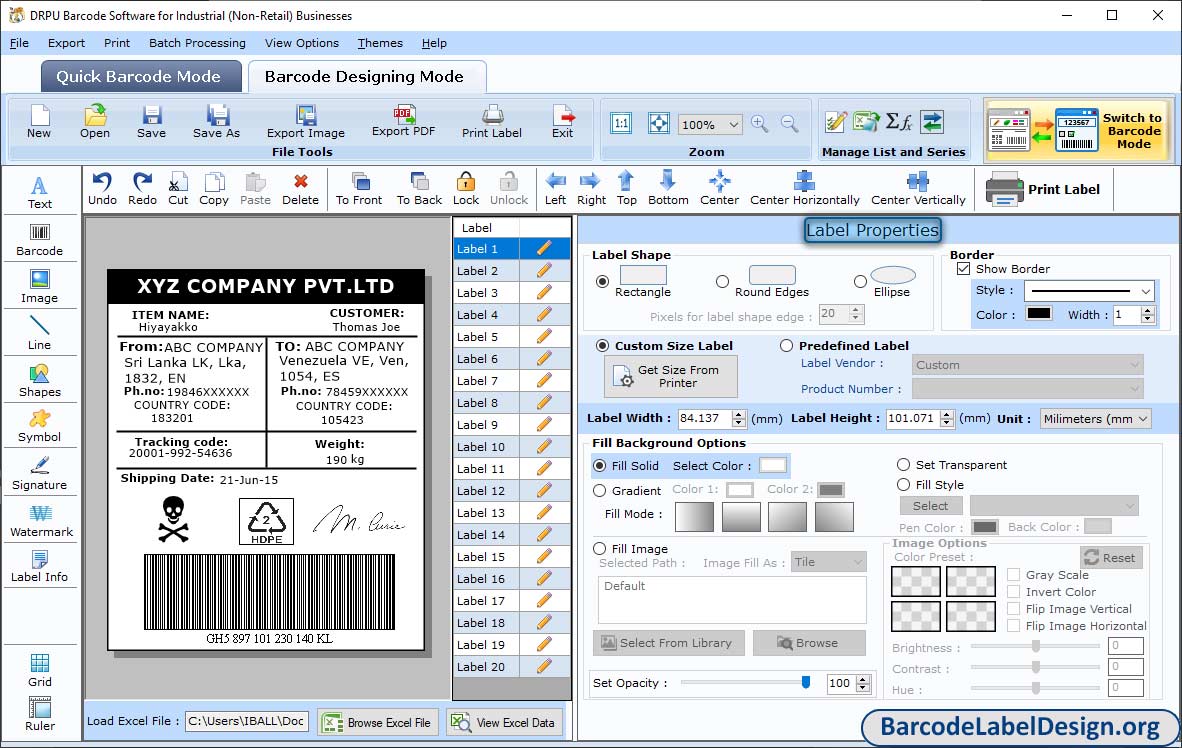
Task: Lock the selected object
Action: click(466, 189)
